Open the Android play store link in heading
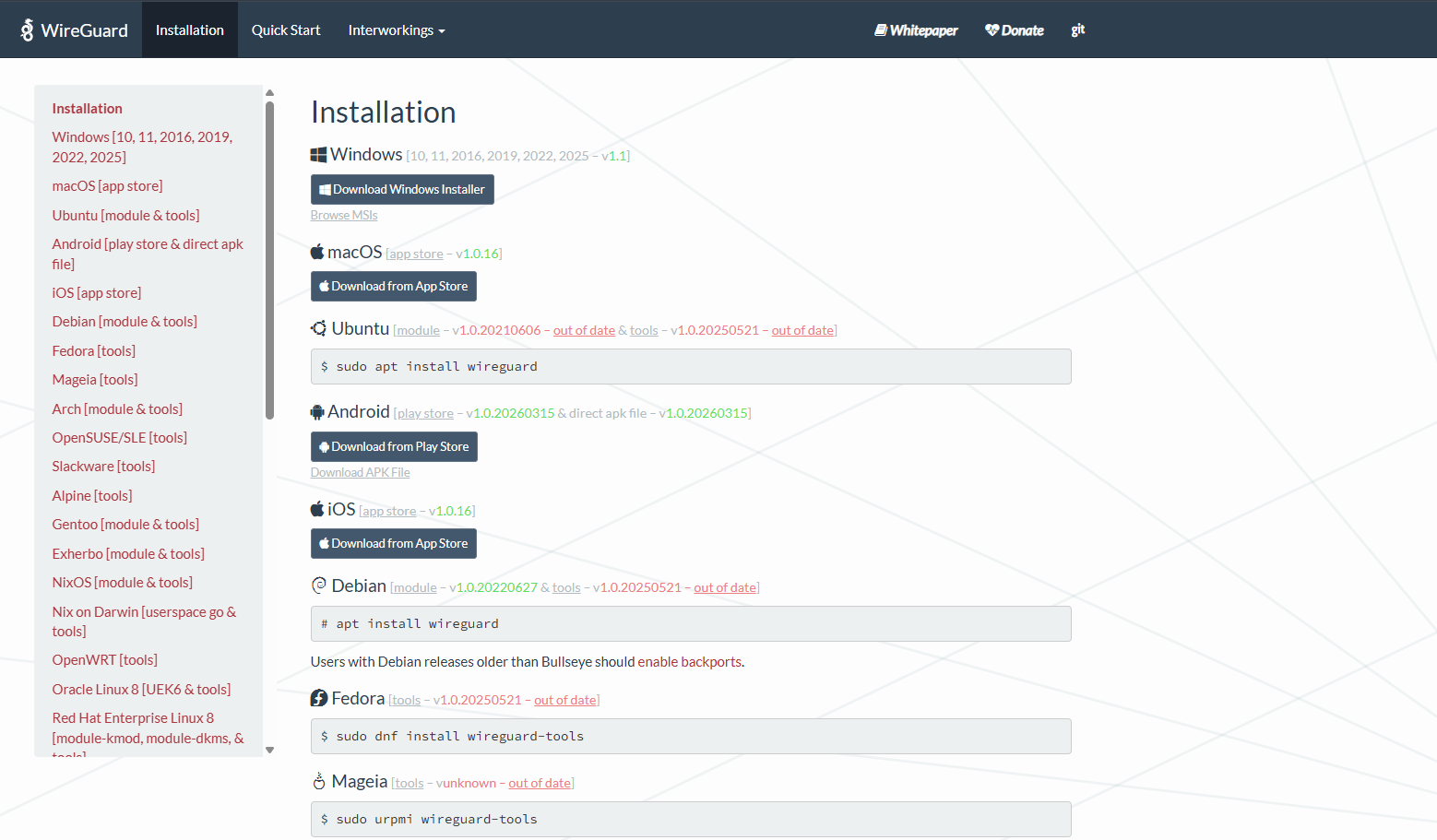This screenshot has width=1437, height=840. click(425, 413)
